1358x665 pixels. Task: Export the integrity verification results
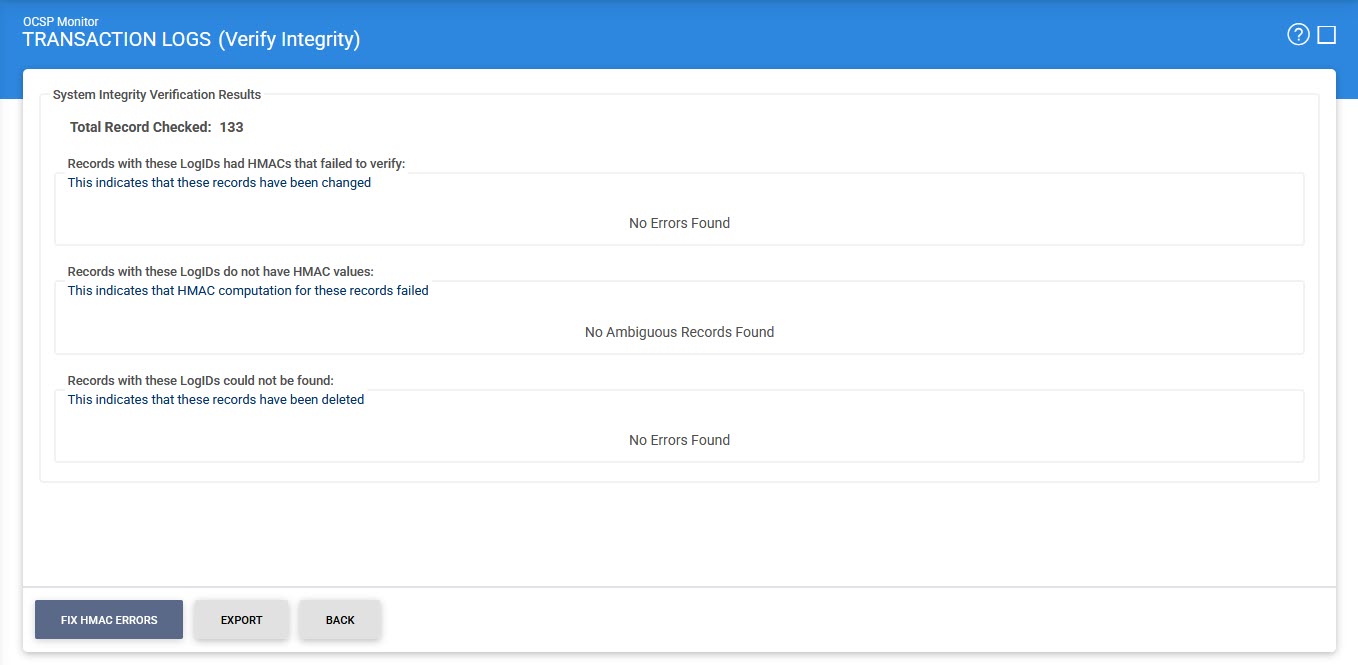pyautogui.click(x=241, y=620)
